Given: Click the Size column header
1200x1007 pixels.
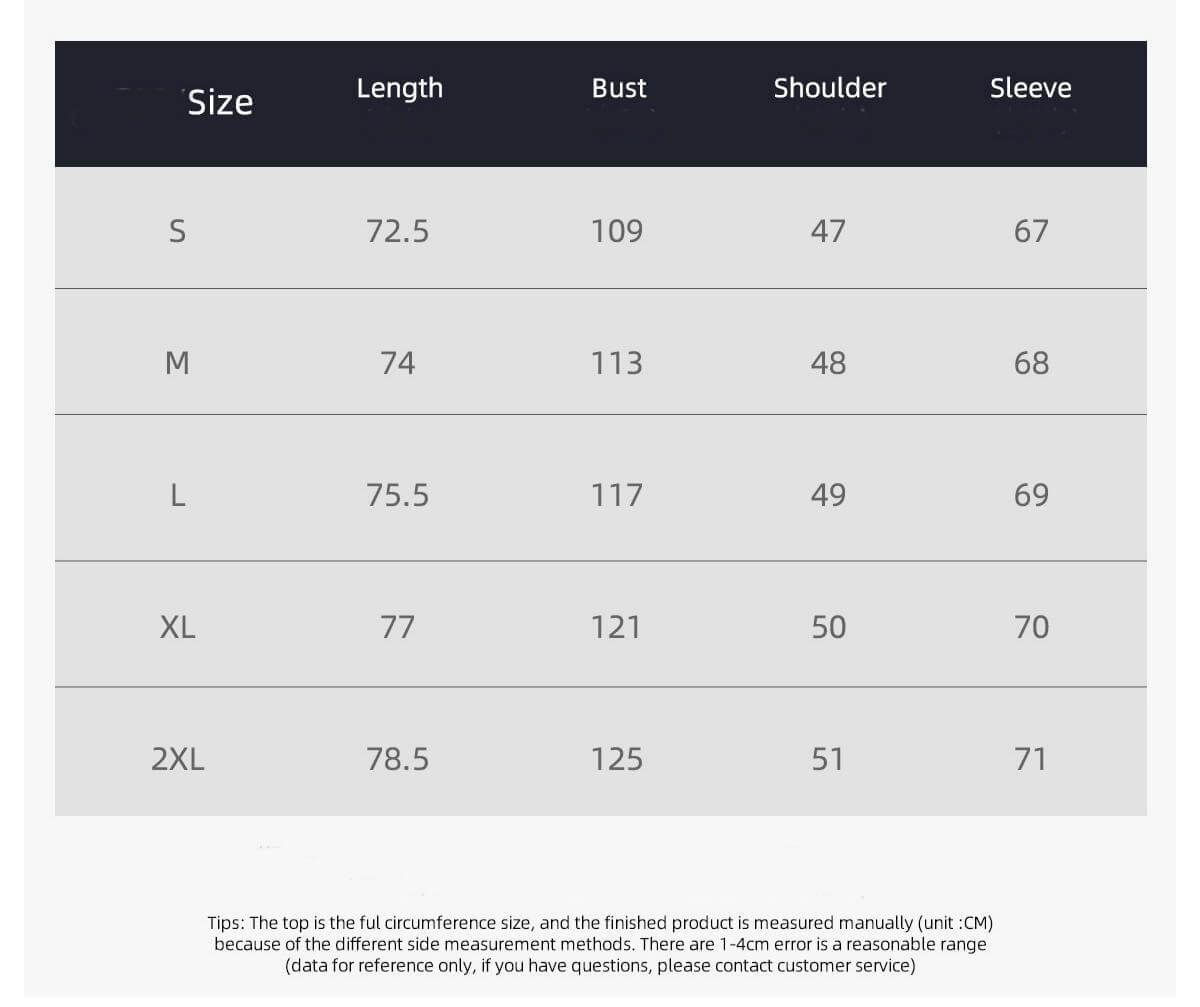Looking at the screenshot, I should click(220, 102).
